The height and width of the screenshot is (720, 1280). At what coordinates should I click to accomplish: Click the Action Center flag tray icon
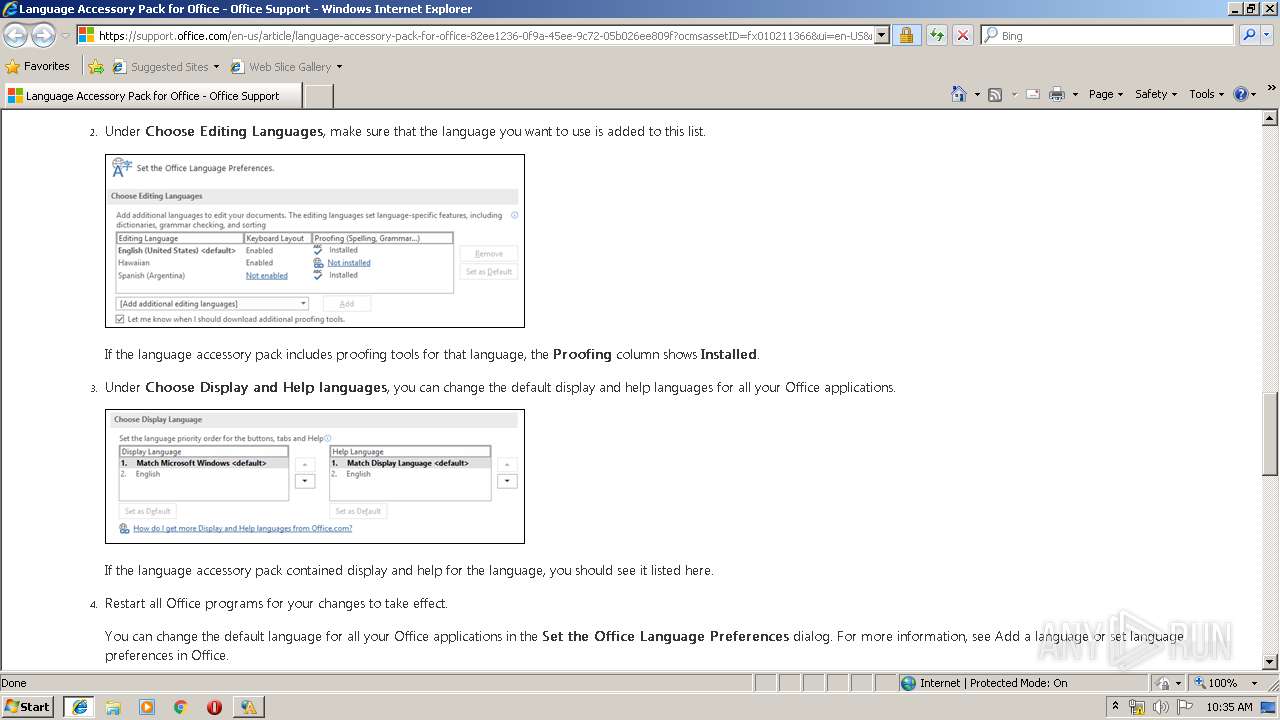click(x=1184, y=707)
